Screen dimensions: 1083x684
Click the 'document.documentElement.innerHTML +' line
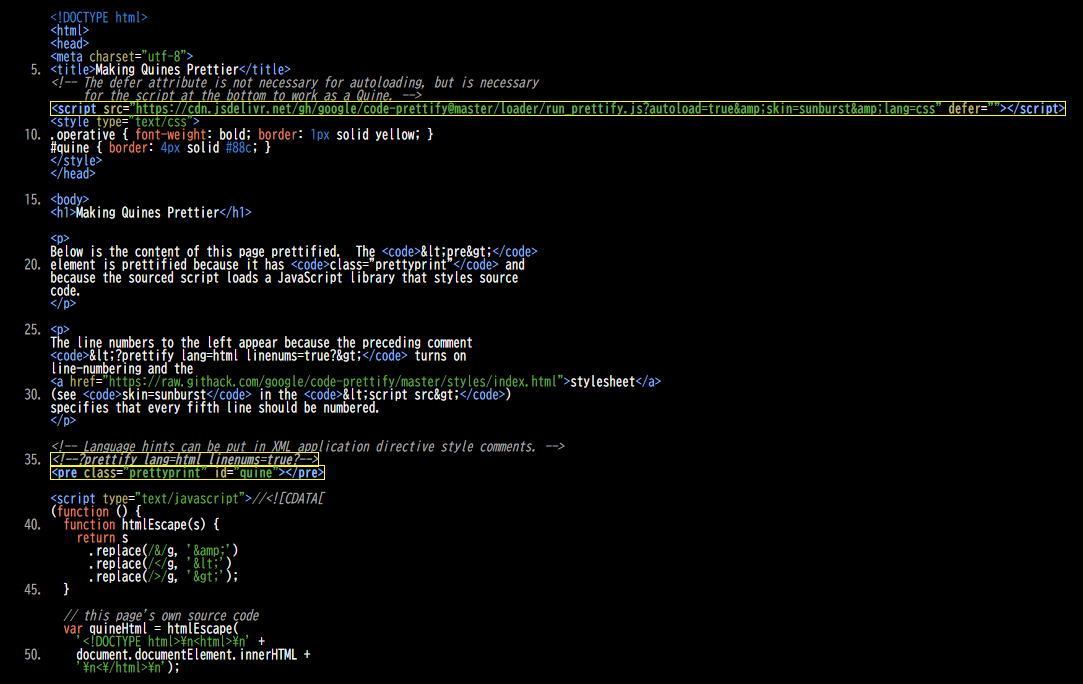(193, 655)
